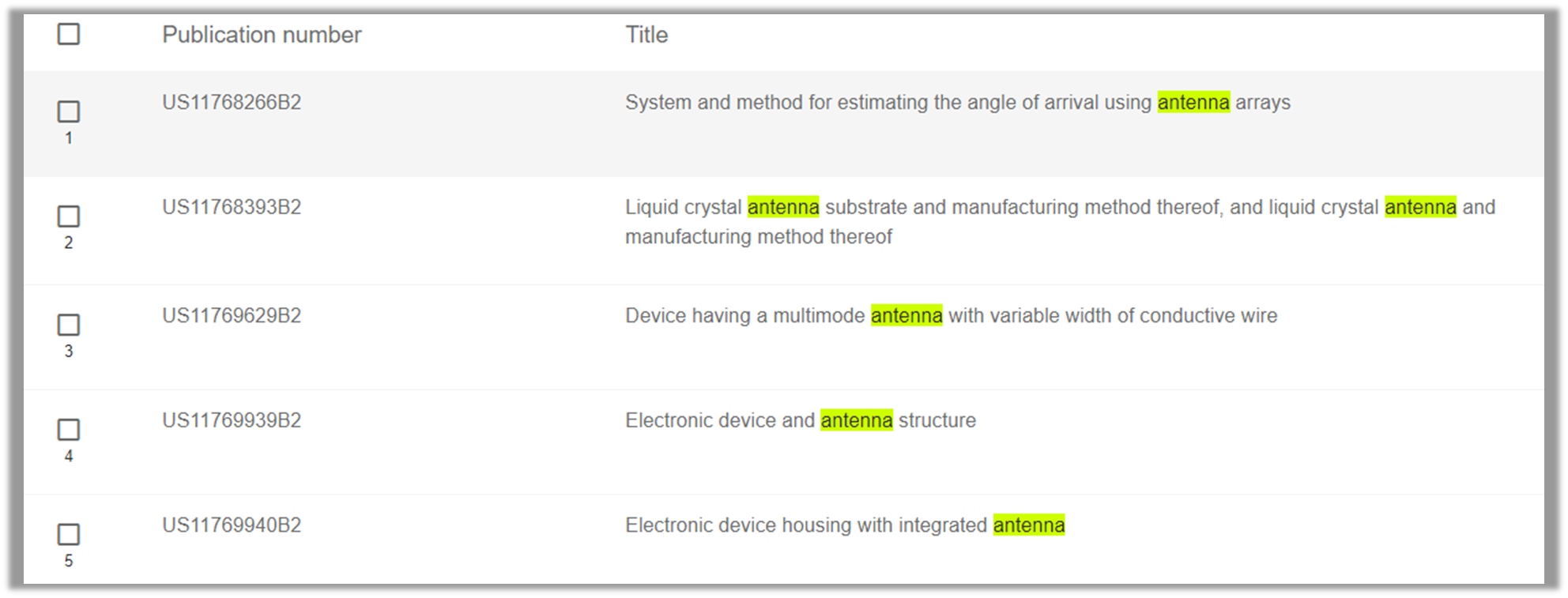Open publication number US11768266B2
The width and height of the screenshot is (1568, 598).
point(232,103)
